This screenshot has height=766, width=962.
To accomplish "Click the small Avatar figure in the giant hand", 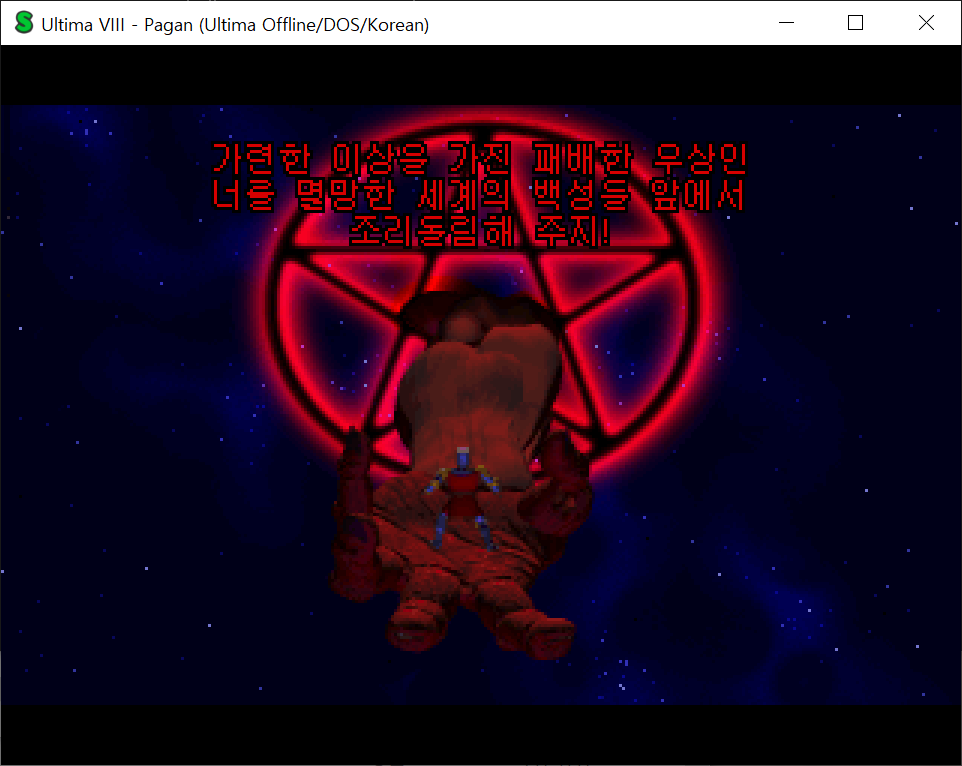I will 463,497.
